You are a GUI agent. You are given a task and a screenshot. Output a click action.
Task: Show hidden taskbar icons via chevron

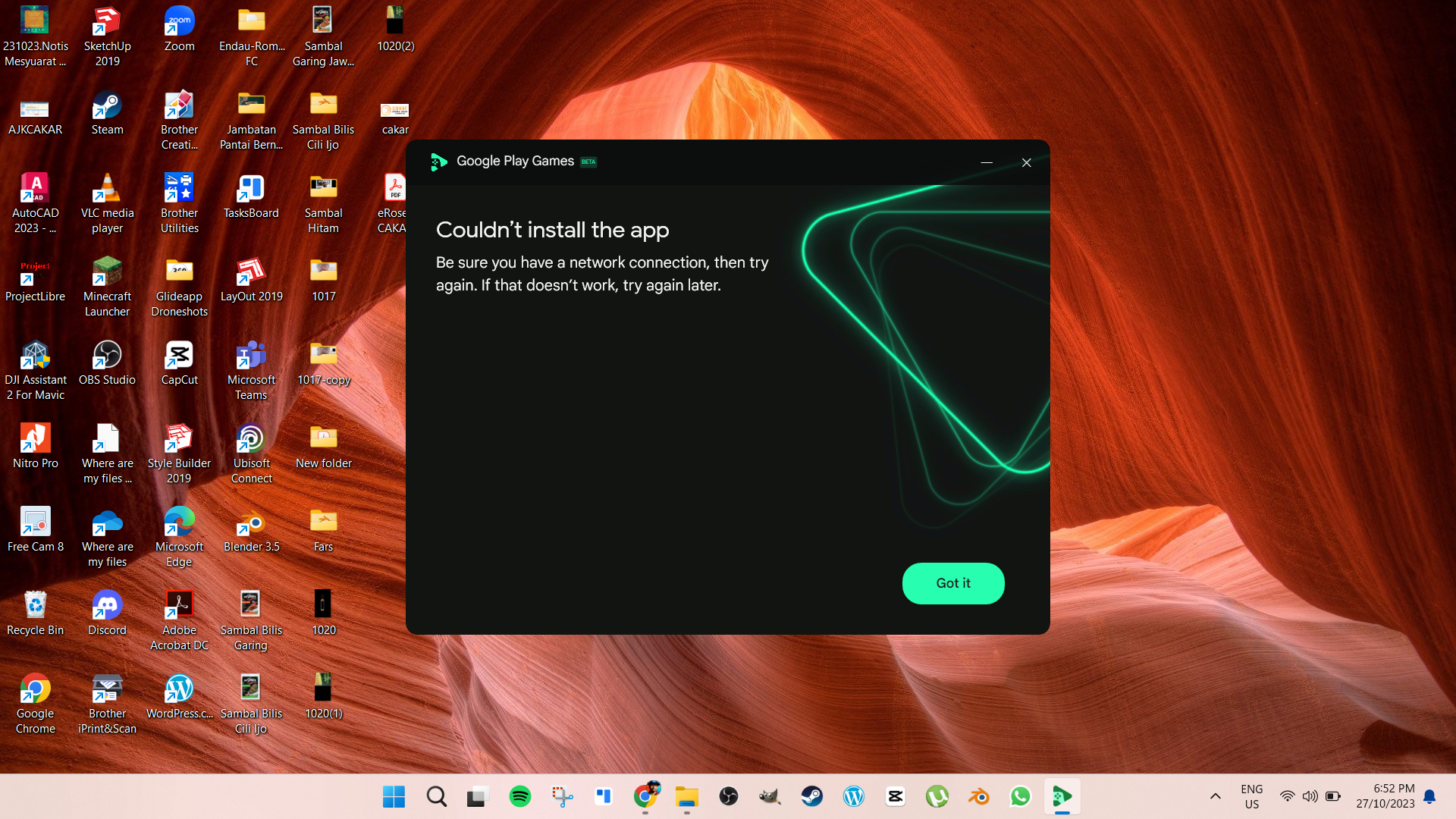pyautogui.click(x=1216, y=796)
